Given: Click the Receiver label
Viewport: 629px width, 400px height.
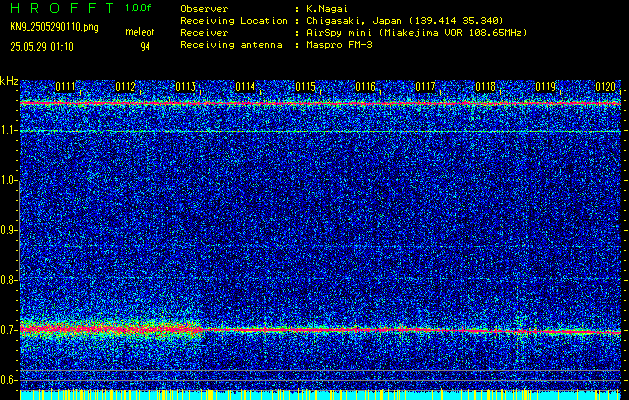Looking at the screenshot, I should click(x=204, y=32).
